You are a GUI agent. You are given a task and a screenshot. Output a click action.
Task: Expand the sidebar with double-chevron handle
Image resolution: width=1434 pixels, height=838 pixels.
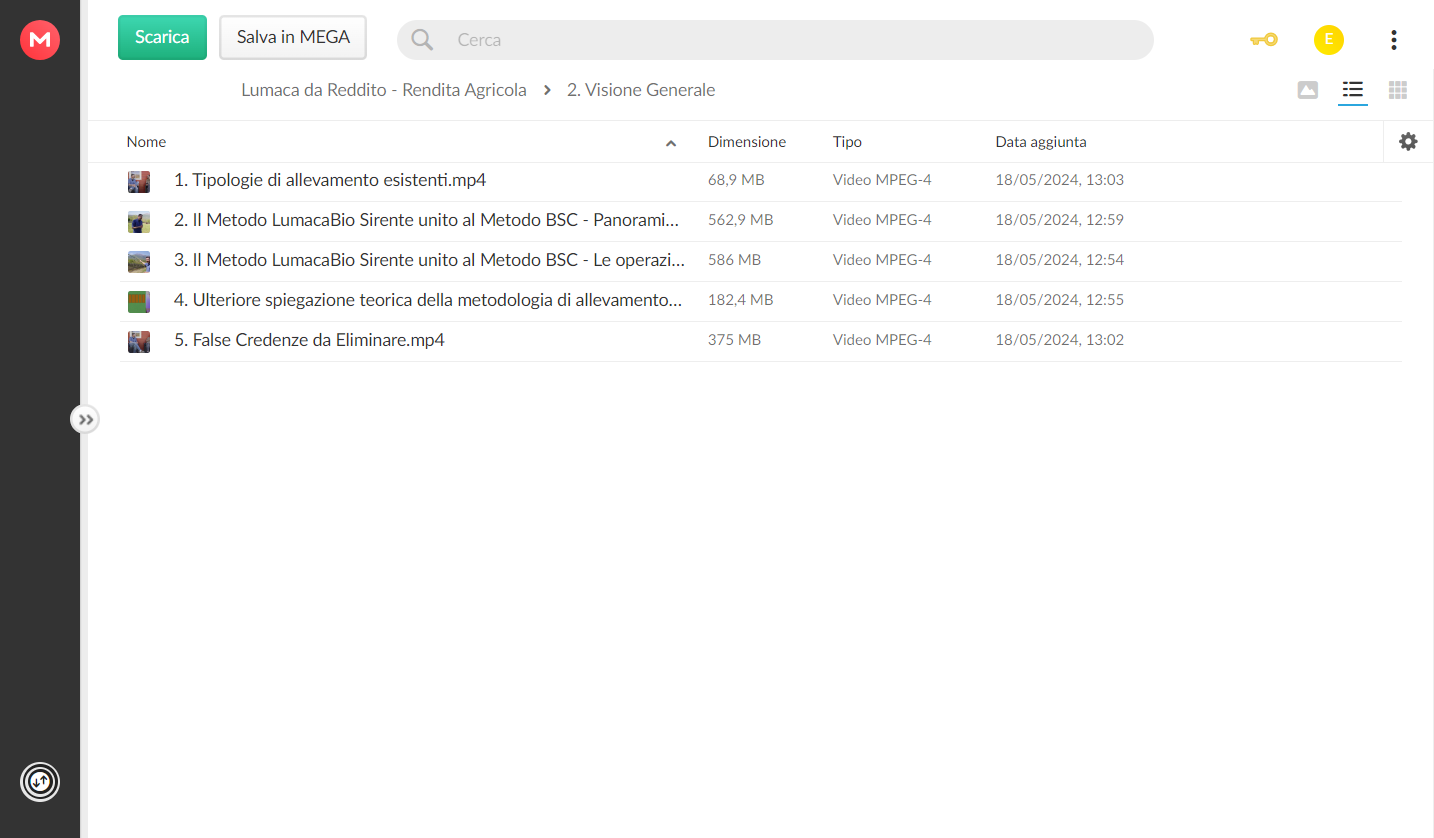coord(85,420)
